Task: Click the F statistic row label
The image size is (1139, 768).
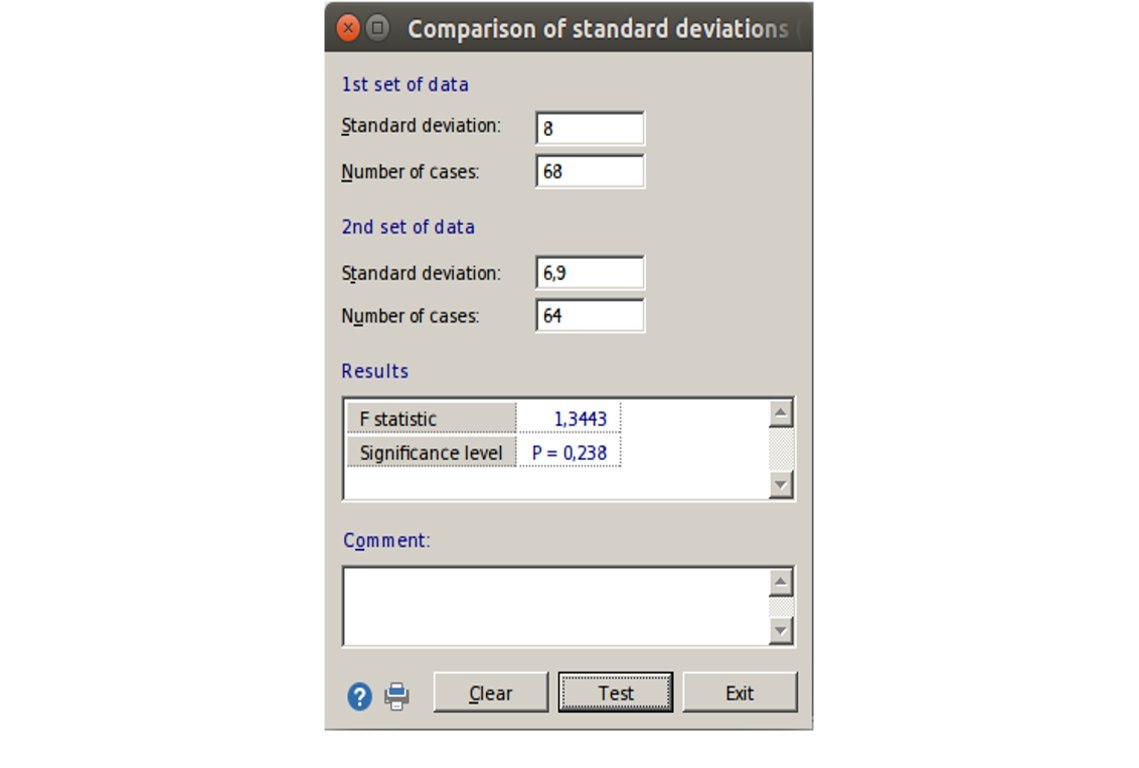Action: click(431, 419)
